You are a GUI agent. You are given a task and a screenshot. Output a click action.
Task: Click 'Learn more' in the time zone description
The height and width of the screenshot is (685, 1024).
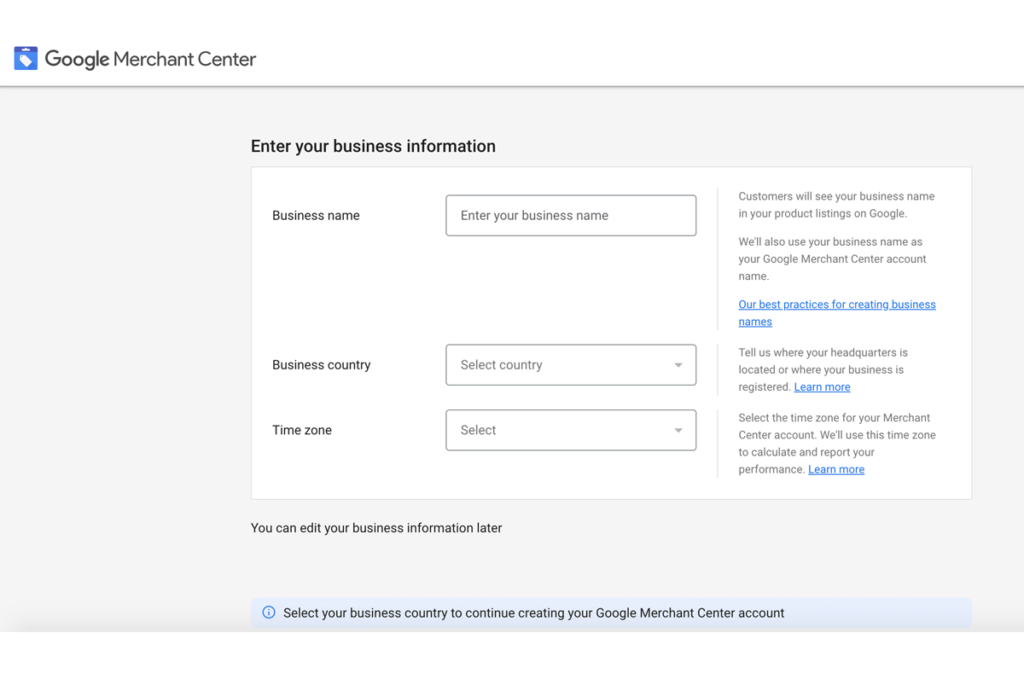[x=836, y=468]
